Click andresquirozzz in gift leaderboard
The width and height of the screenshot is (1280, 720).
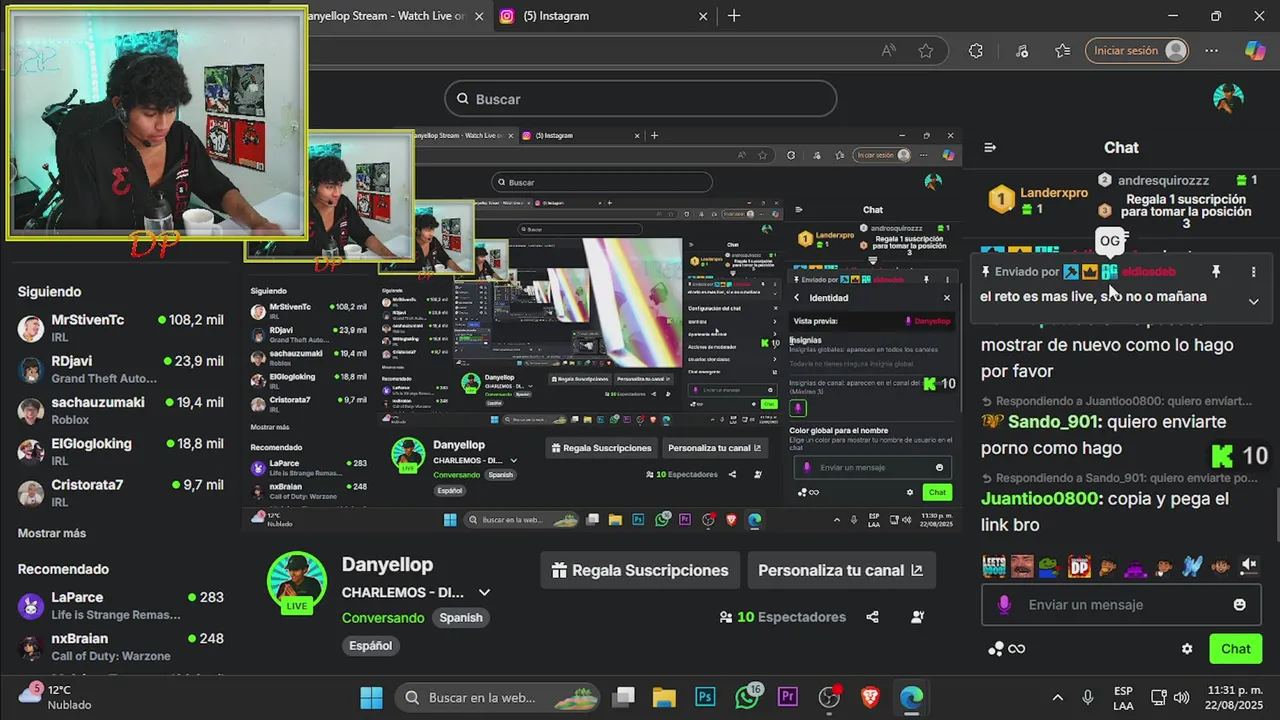pos(1163,181)
